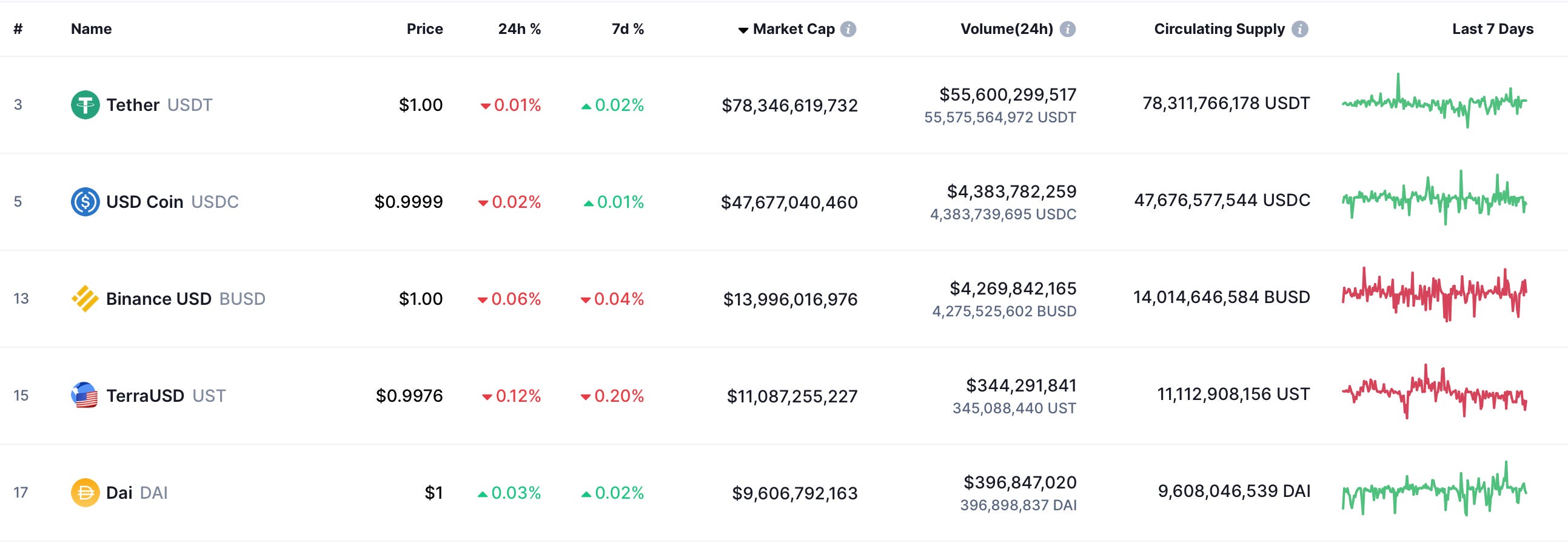Viewport: 1568px width, 543px height.
Task: Click volume in tokens 55,575,564,972 USDT
Action: click(1000, 118)
